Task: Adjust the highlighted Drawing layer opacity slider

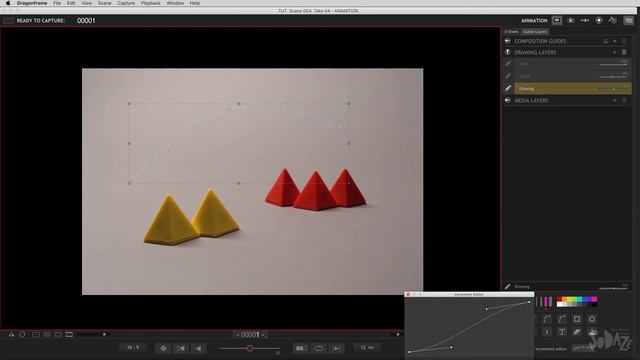Action: click(x=613, y=89)
